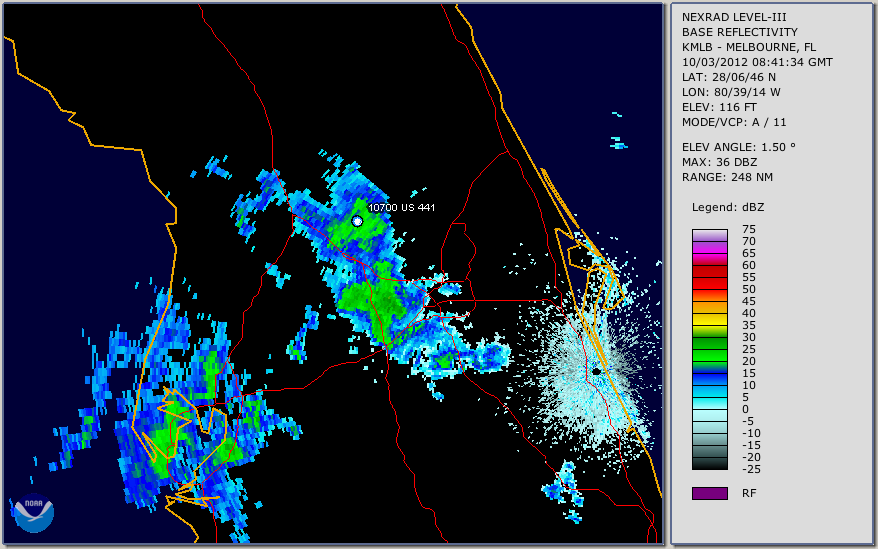Click the 'MAX: 36 DBZ' text

point(719,162)
